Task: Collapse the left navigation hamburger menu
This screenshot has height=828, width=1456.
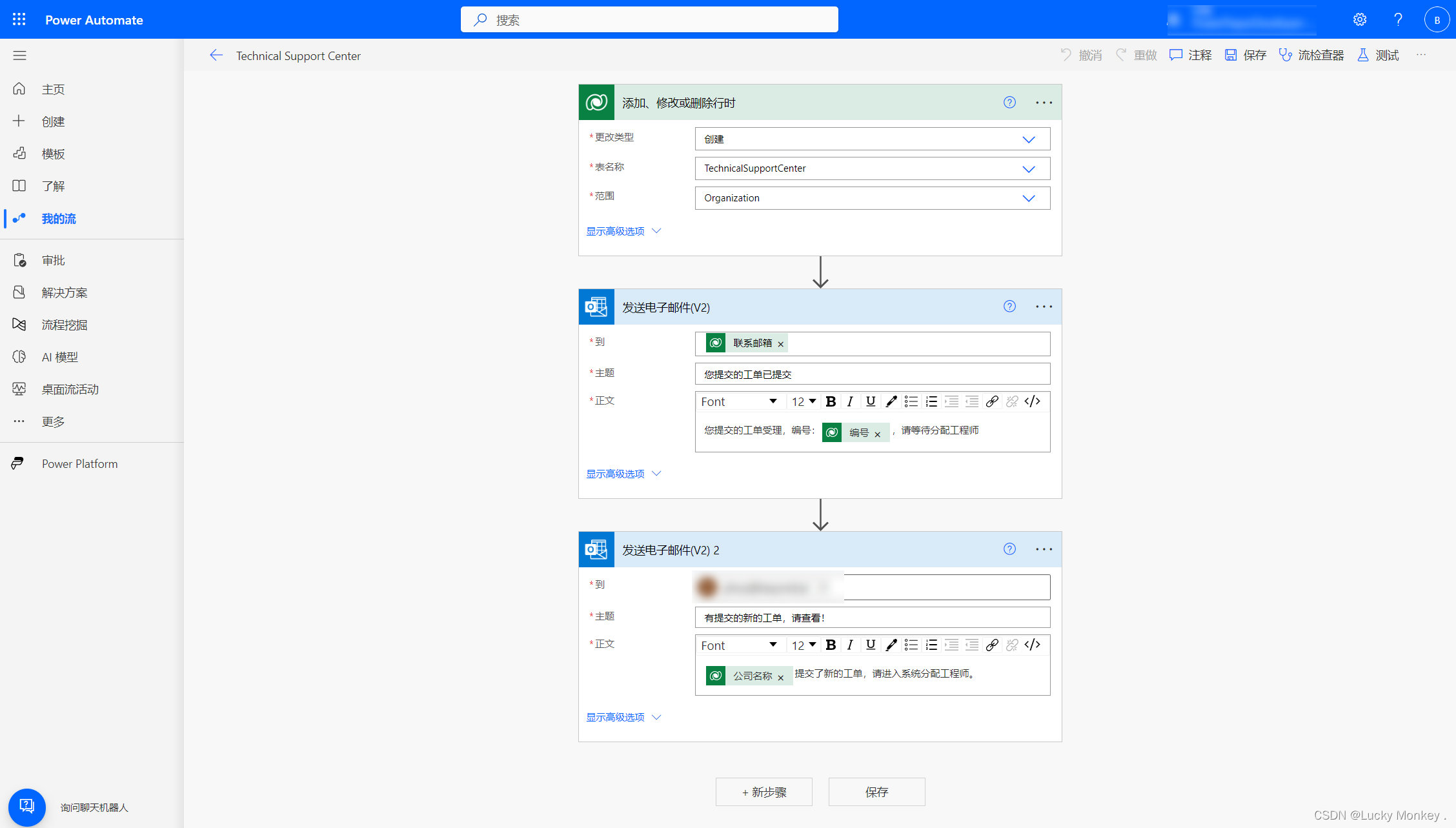Action: 19,56
